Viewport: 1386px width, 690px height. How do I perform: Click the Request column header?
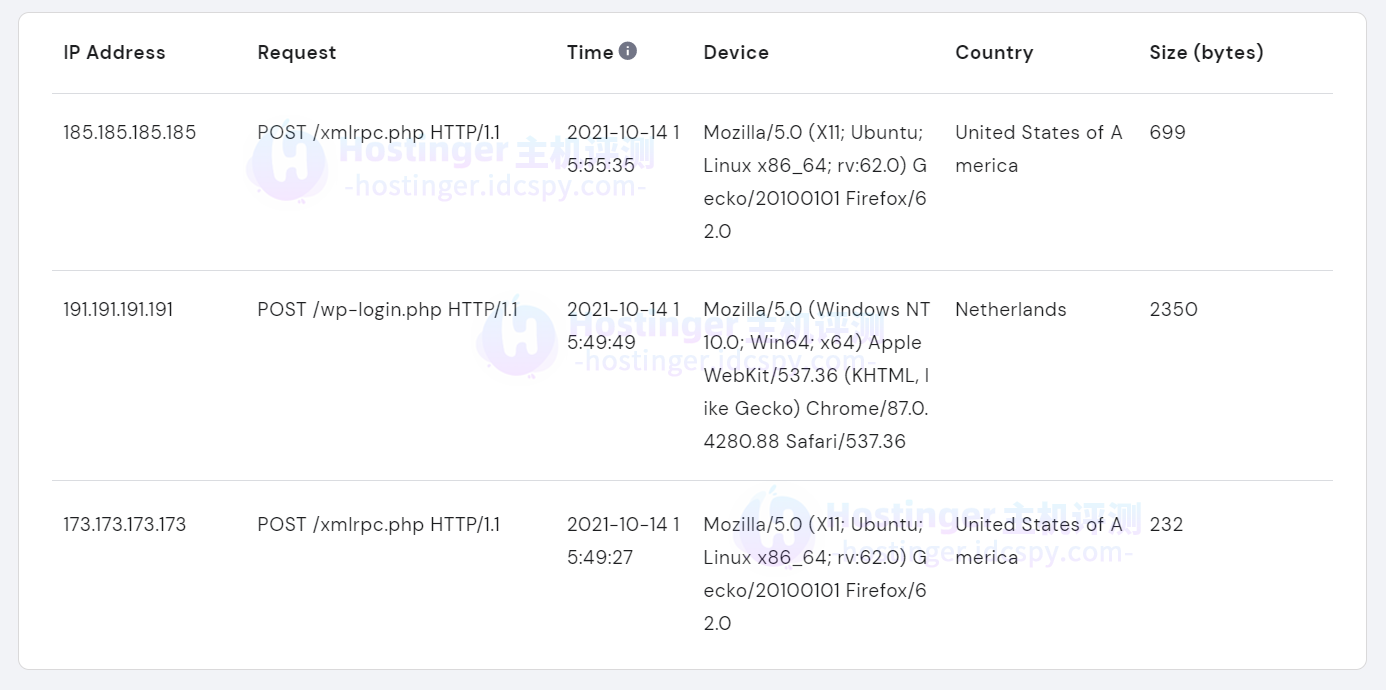coord(297,53)
